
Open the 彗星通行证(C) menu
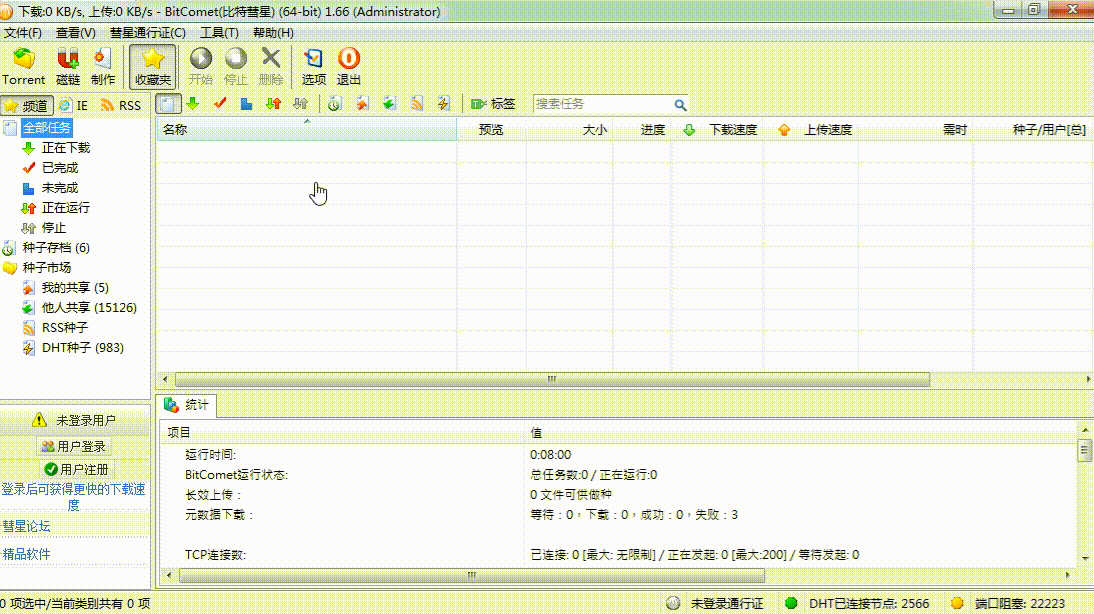coord(147,33)
